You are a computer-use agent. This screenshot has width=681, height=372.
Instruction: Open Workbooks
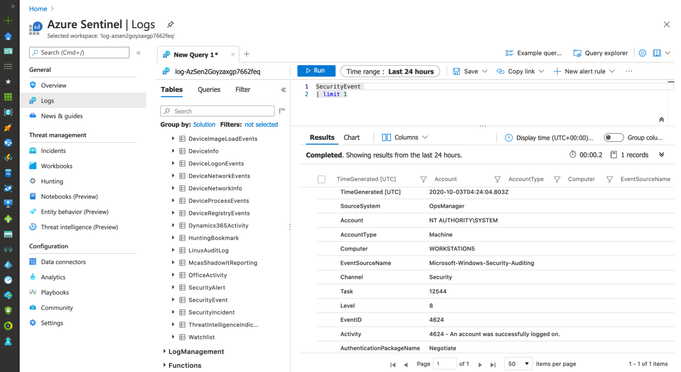coord(56,166)
